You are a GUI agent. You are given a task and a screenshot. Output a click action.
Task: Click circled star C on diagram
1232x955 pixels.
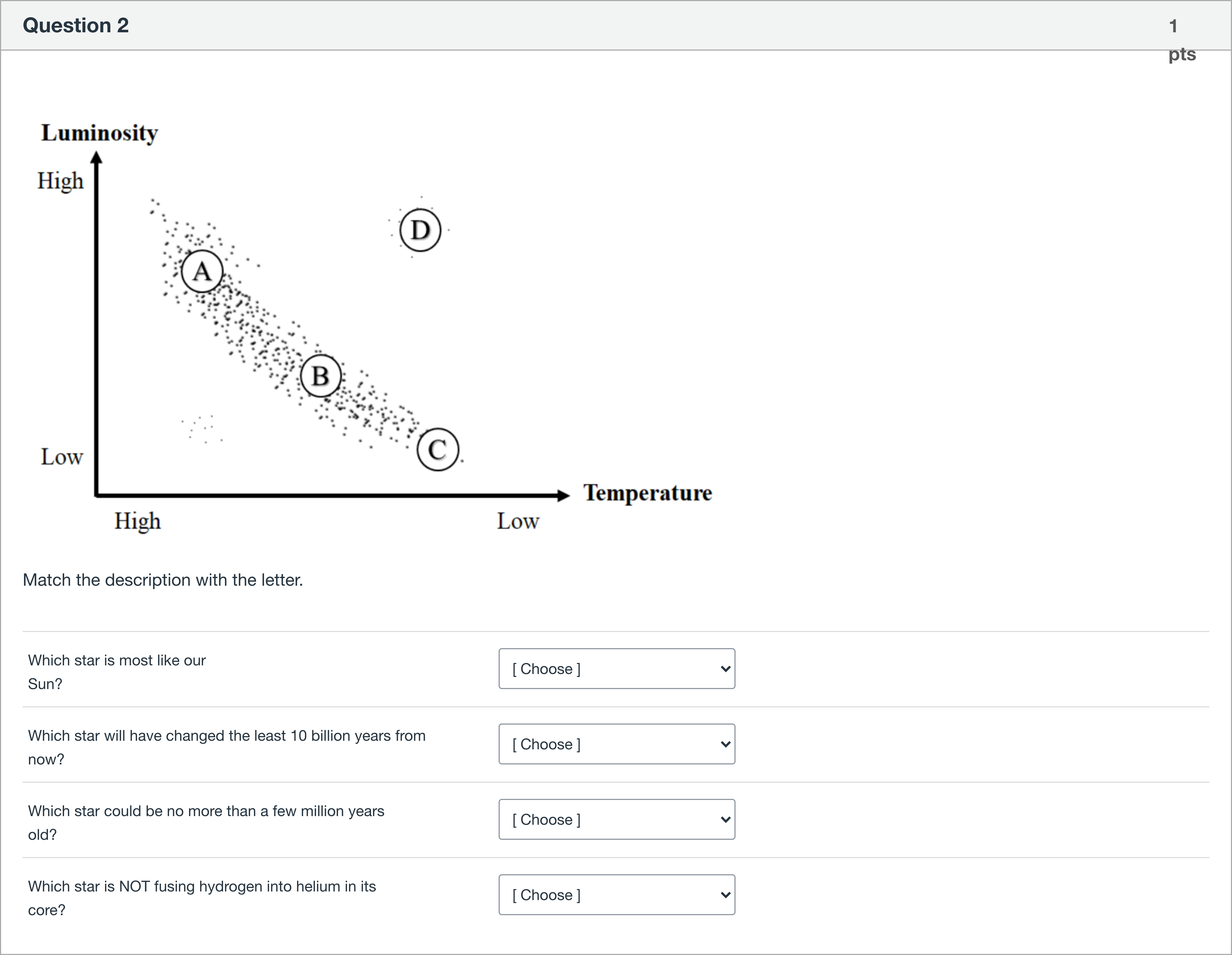pyautogui.click(x=438, y=450)
